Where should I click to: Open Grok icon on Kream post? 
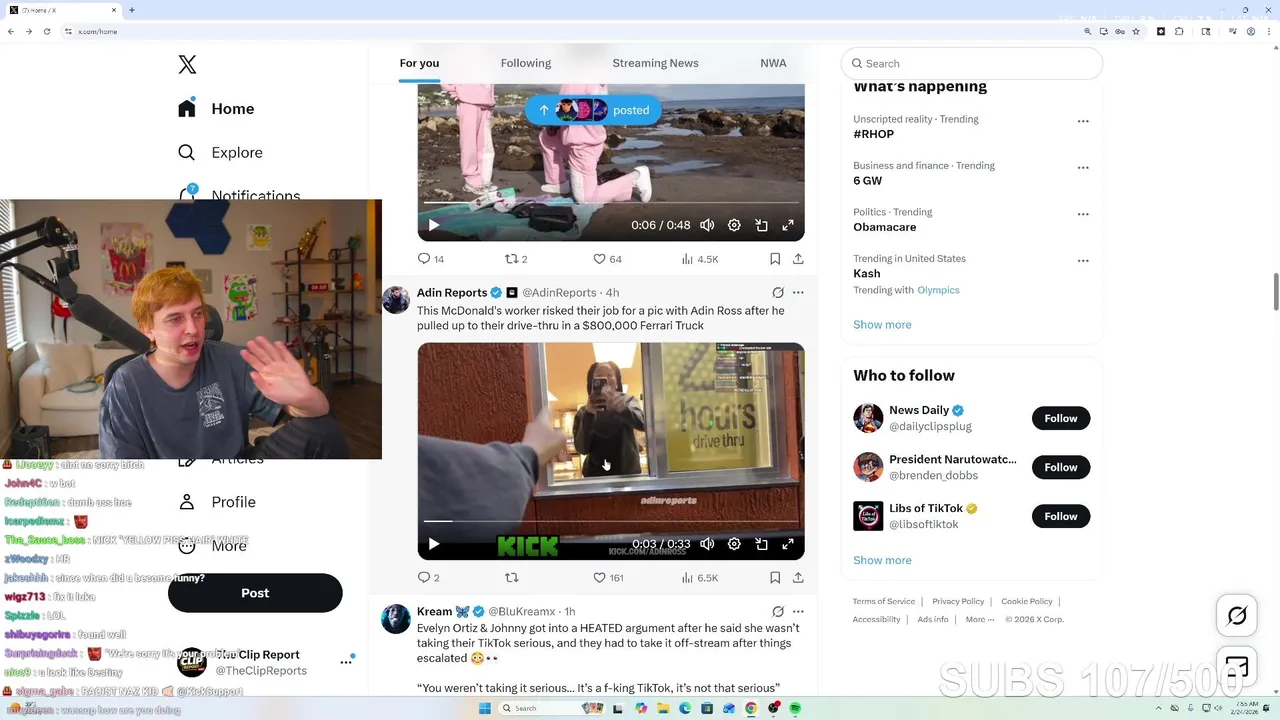coord(778,612)
